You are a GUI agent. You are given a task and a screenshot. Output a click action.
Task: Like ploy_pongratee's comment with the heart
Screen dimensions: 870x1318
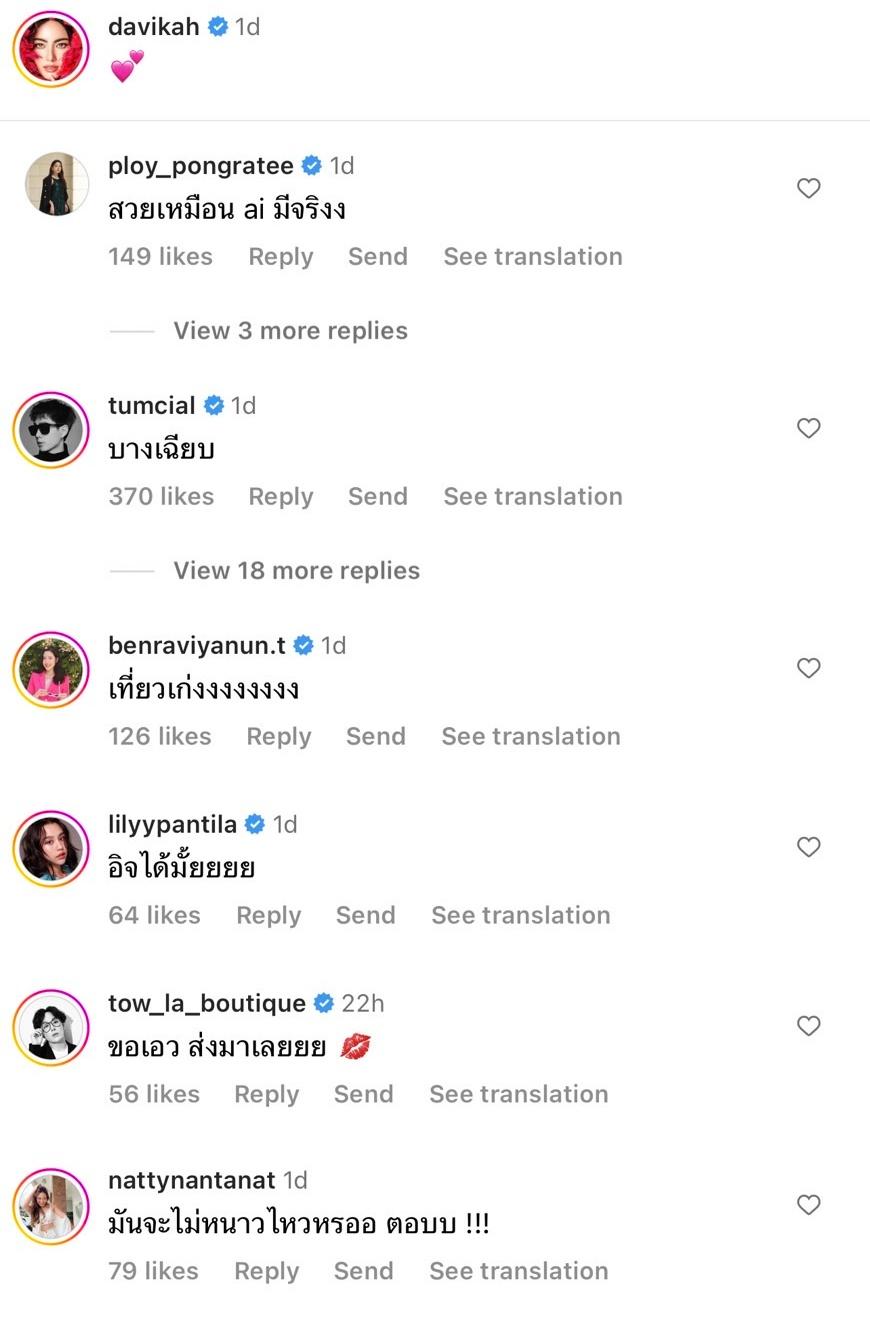click(x=808, y=188)
